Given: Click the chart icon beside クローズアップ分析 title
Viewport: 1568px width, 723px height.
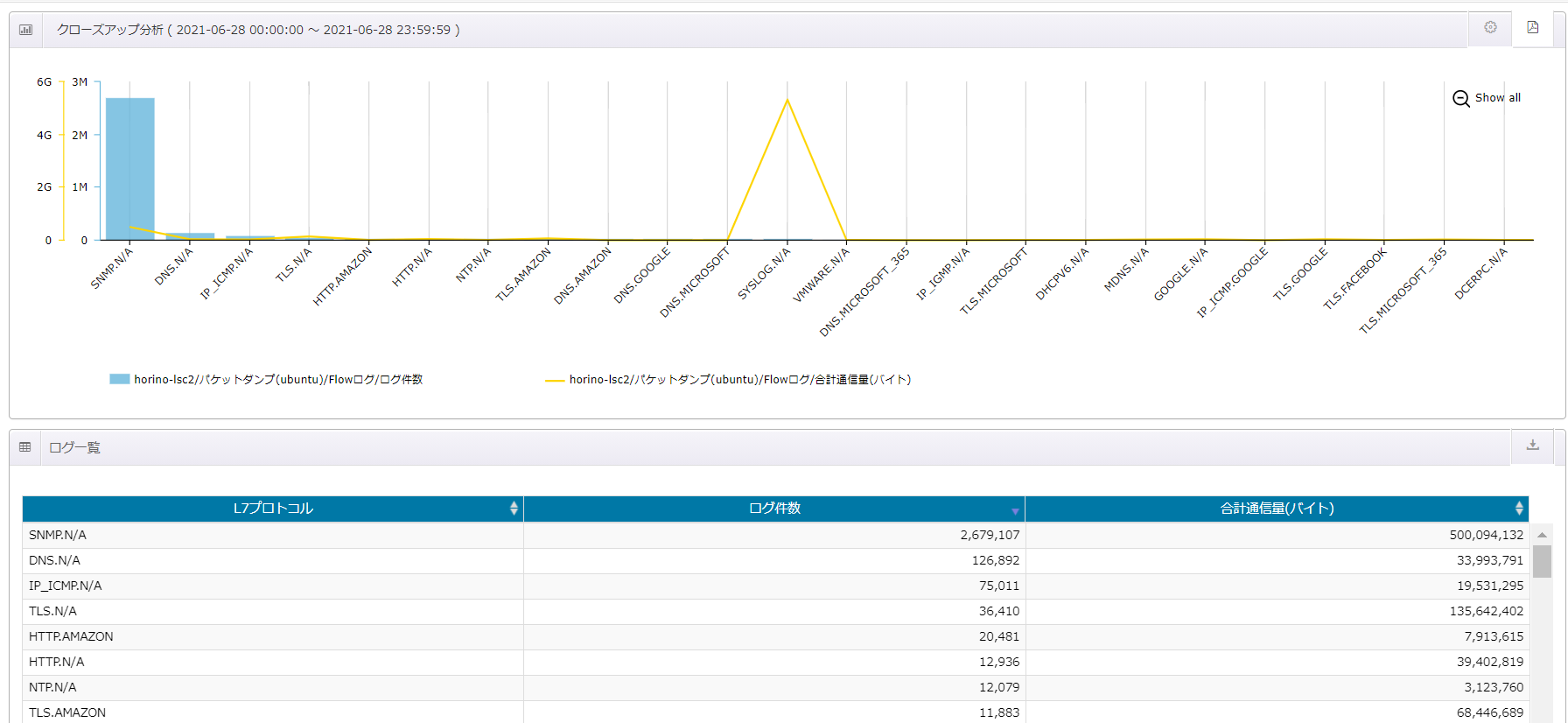Looking at the screenshot, I should click(25, 30).
